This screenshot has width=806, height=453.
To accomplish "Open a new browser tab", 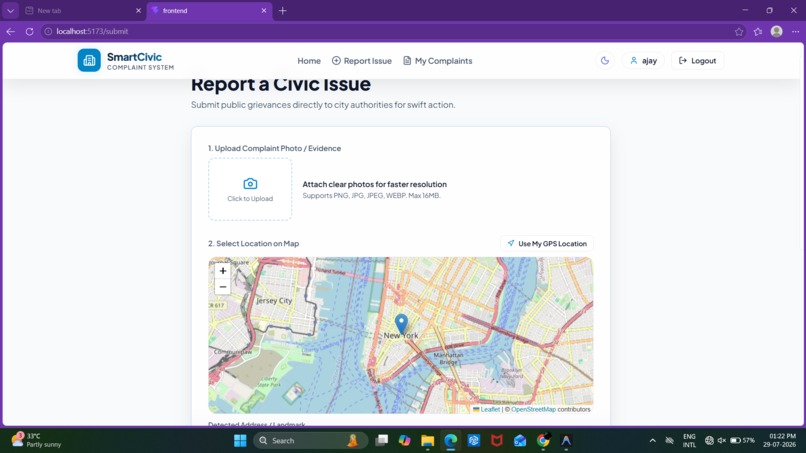I will coord(282,10).
